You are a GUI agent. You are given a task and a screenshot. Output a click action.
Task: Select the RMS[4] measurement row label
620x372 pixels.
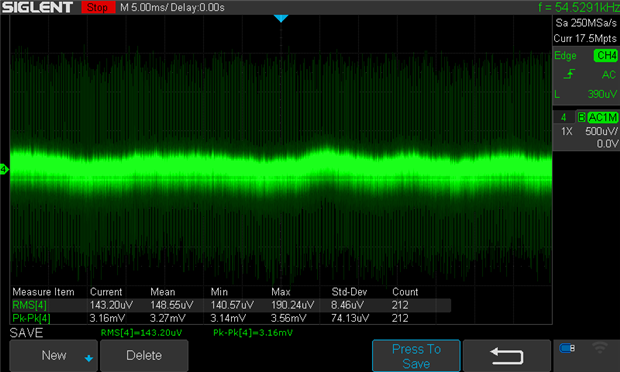pyautogui.click(x=30, y=305)
